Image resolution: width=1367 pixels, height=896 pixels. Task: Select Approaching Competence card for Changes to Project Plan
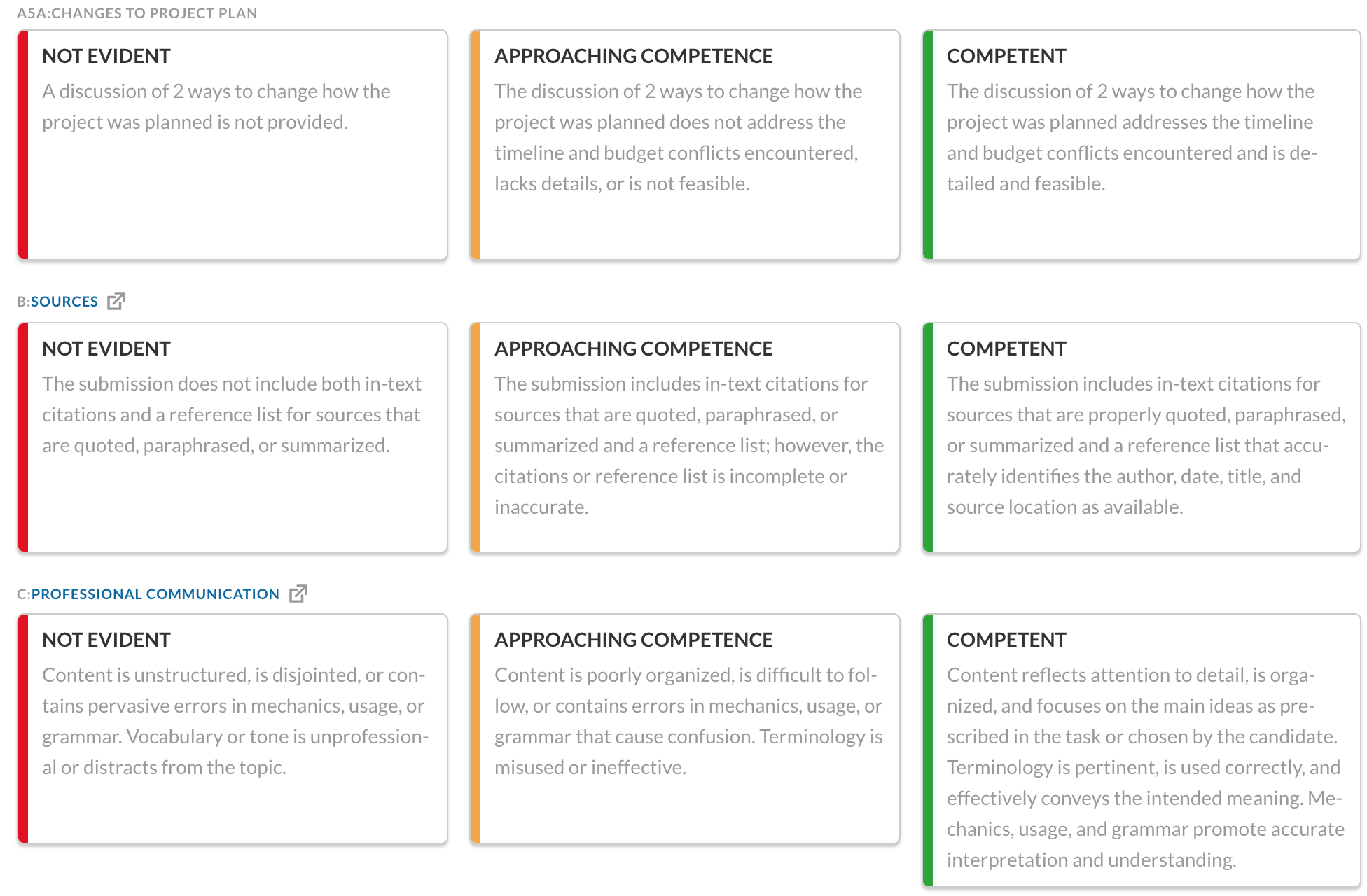pyautogui.click(x=685, y=145)
